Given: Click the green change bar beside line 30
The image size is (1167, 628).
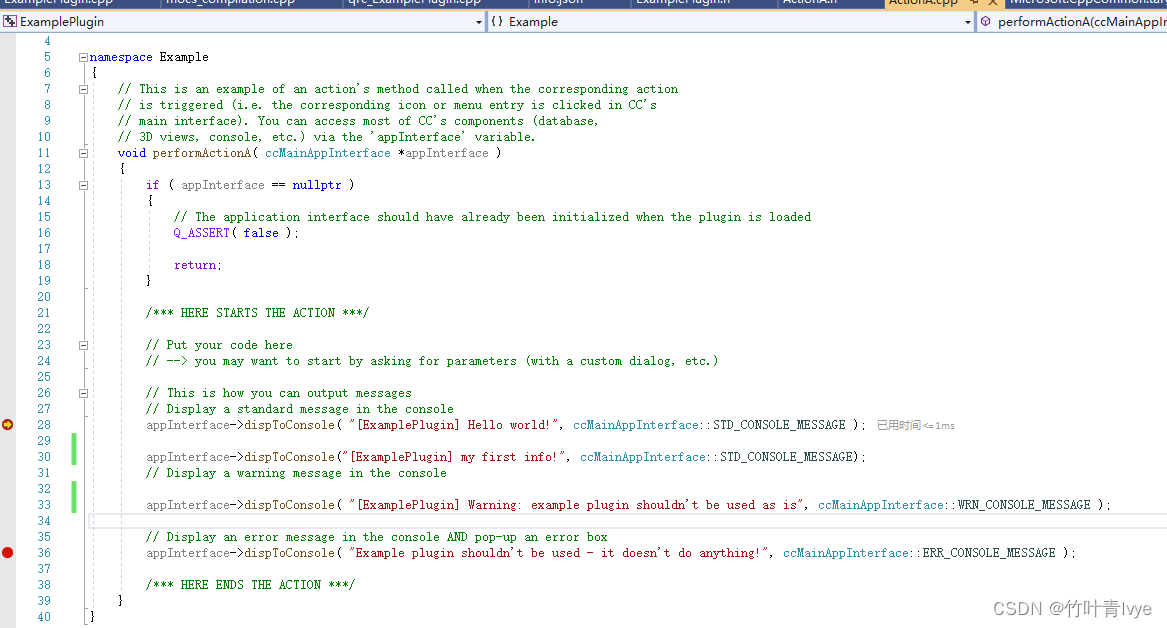Looking at the screenshot, I should (x=73, y=456).
